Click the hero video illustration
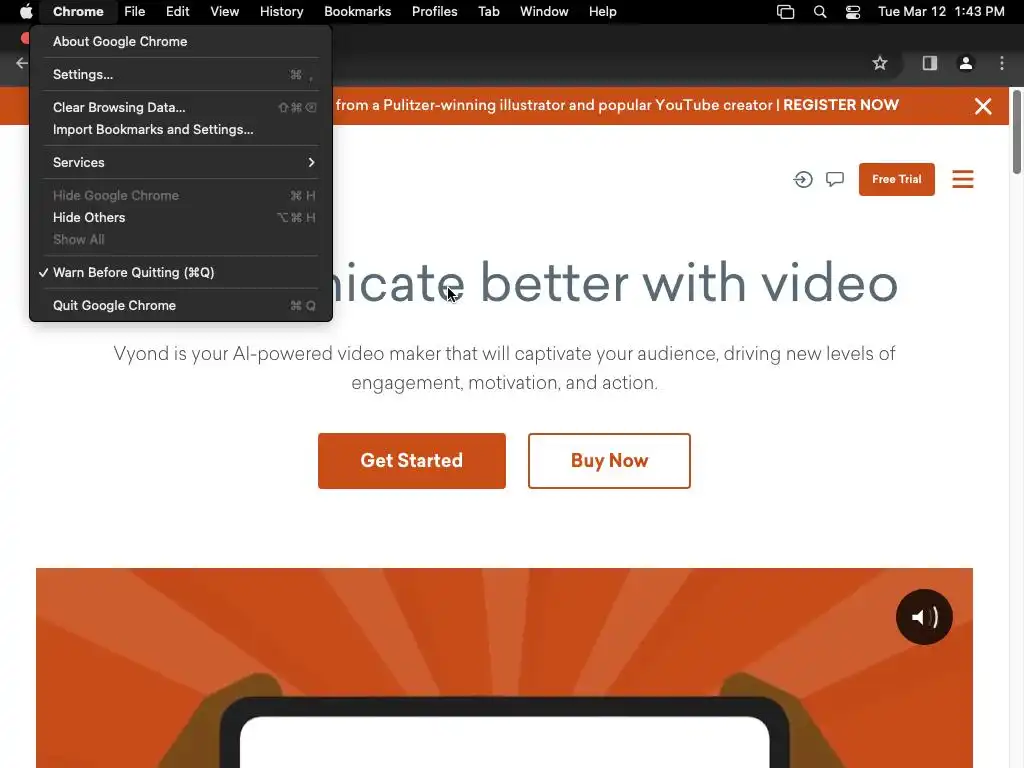Image resolution: width=1024 pixels, height=768 pixels. tap(504, 668)
